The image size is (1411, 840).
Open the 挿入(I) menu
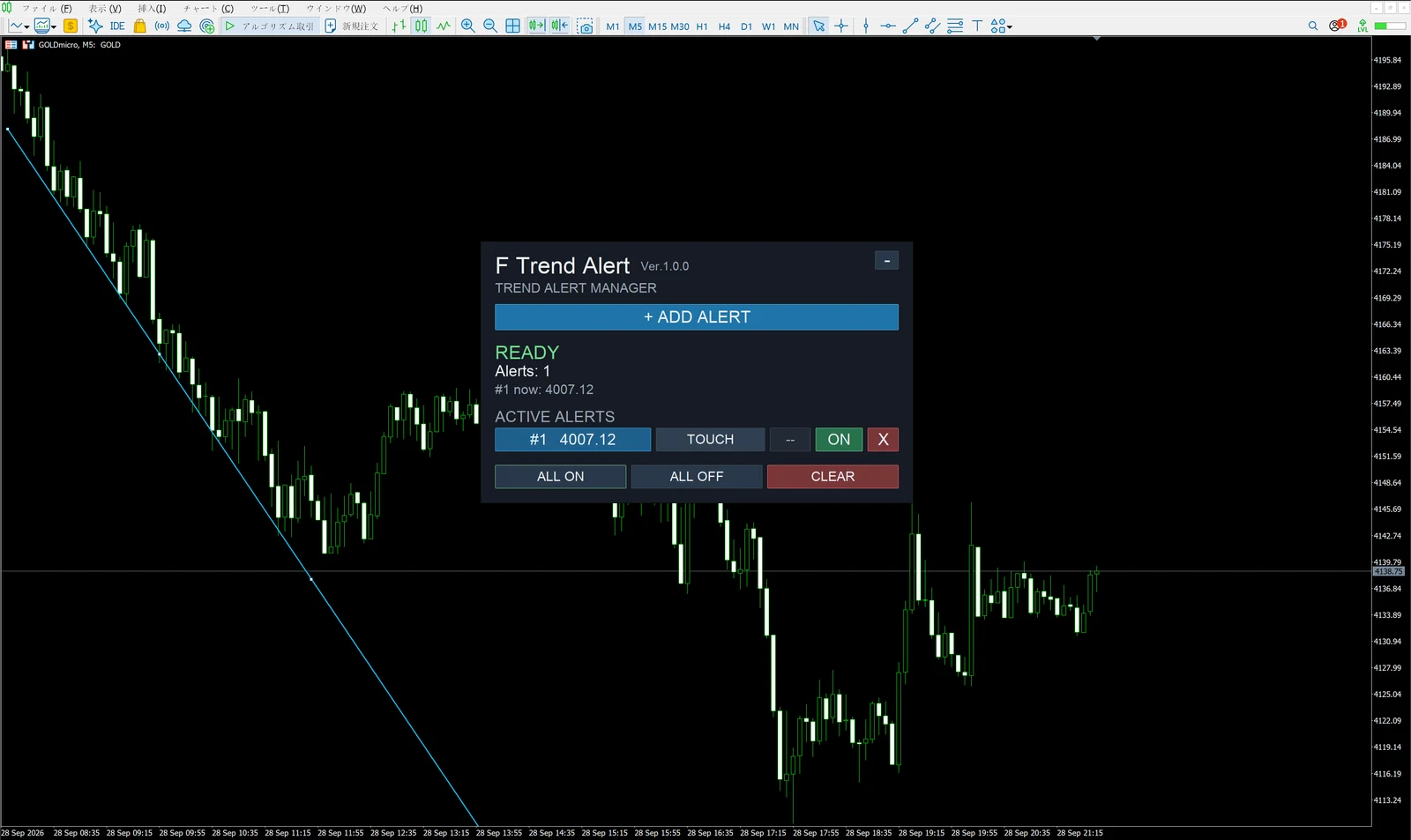pos(152,8)
